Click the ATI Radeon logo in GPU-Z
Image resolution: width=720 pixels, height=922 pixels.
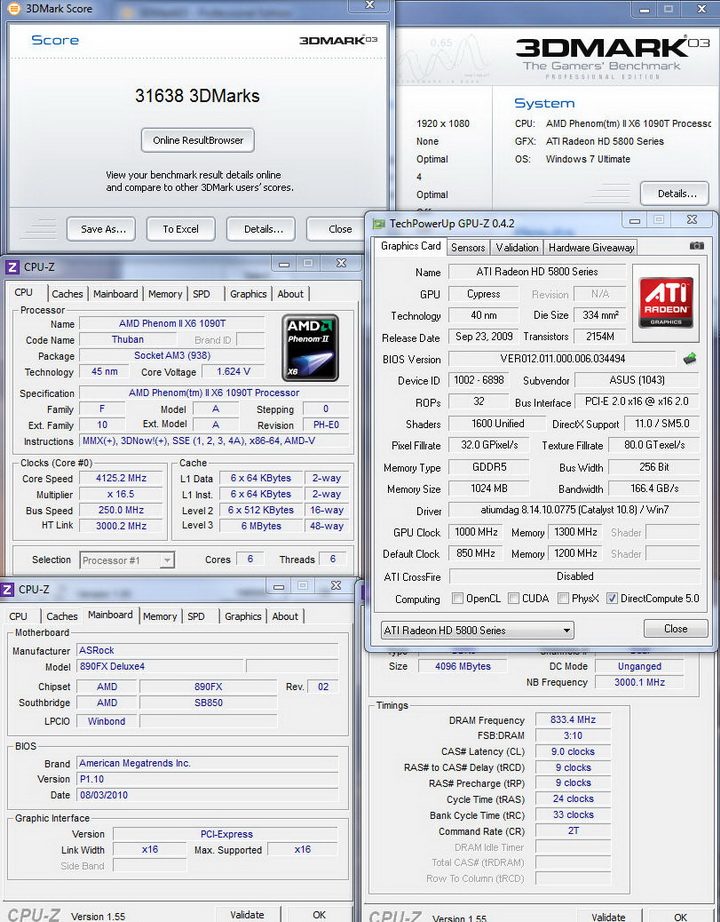(666, 303)
